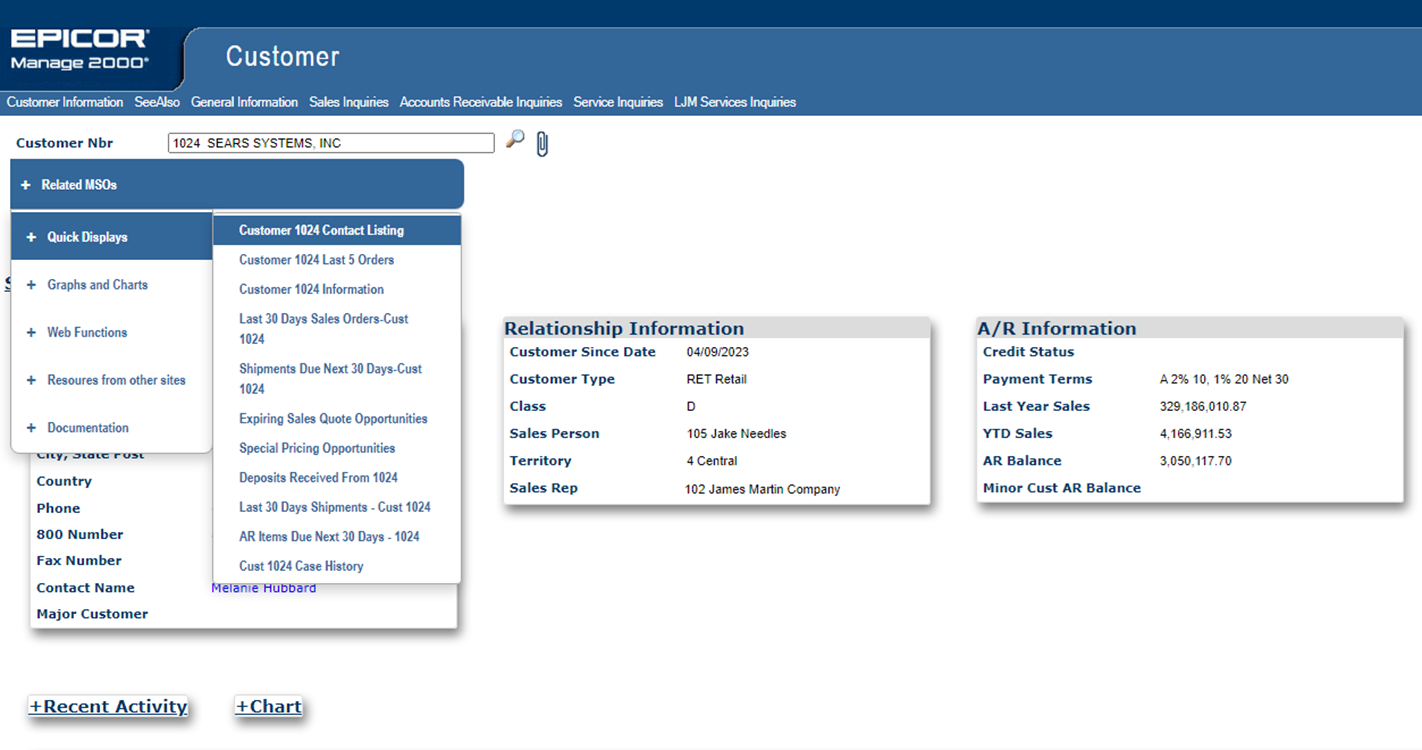The image size is (1422, 750).
Task: Select Customer 1024 Contact Listing
Action: coord(337,230)
